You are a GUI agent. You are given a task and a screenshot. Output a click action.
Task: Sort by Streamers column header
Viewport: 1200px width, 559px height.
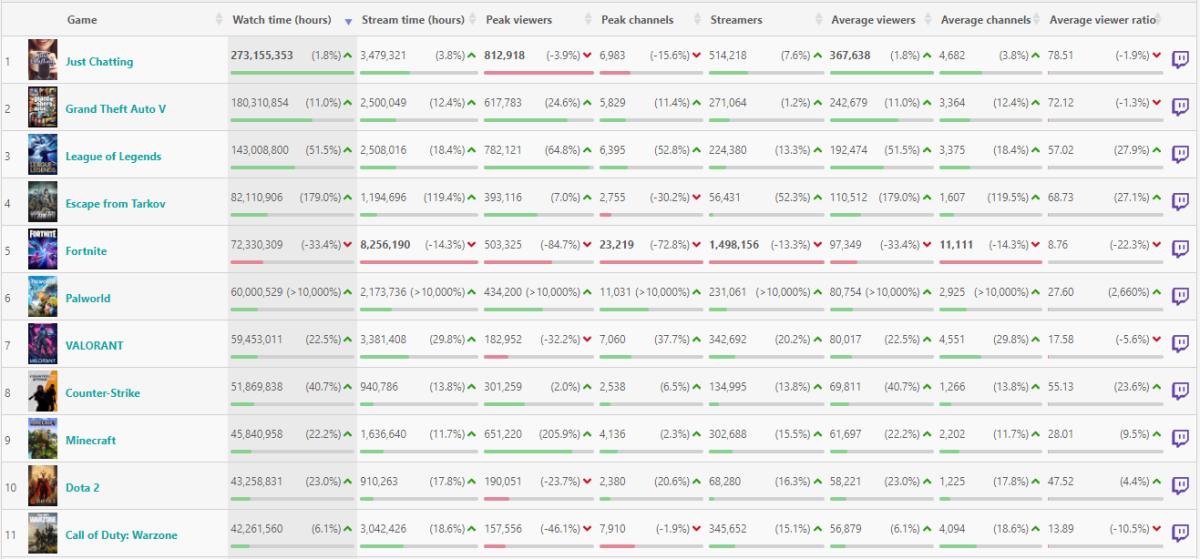[x=736, y=20]
